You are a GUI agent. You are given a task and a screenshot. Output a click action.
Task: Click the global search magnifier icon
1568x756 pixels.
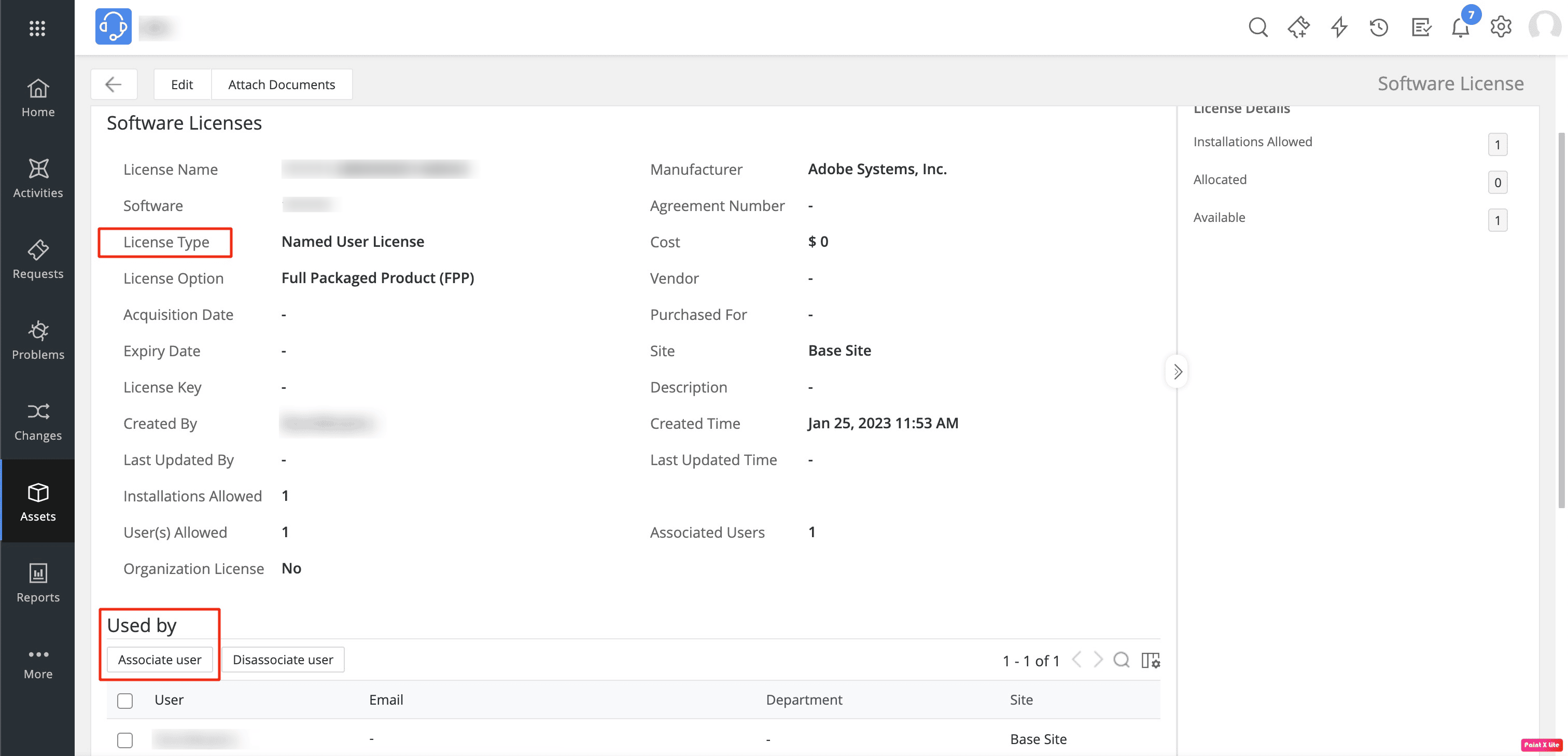[x=1257, y=27]
